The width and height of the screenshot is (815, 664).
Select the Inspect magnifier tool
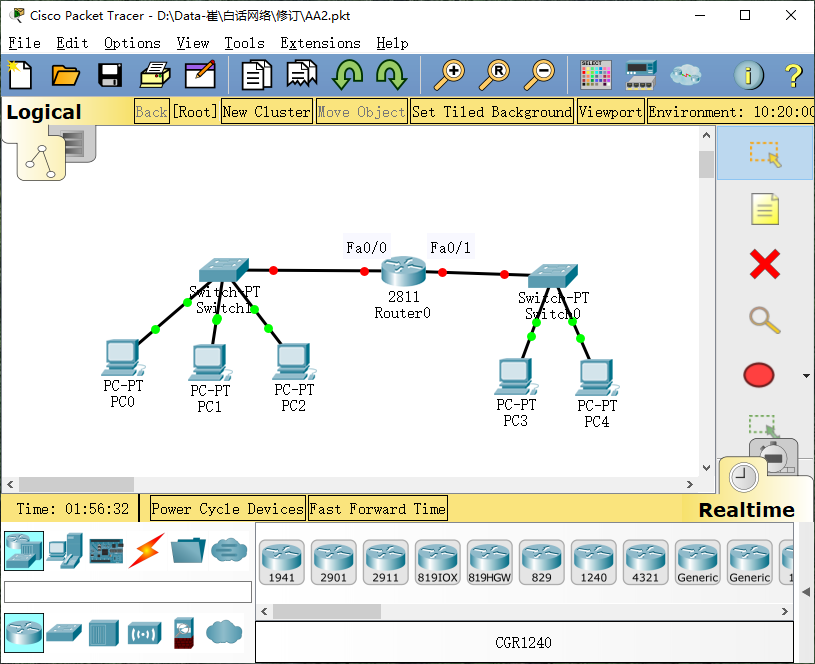(763, 320)
